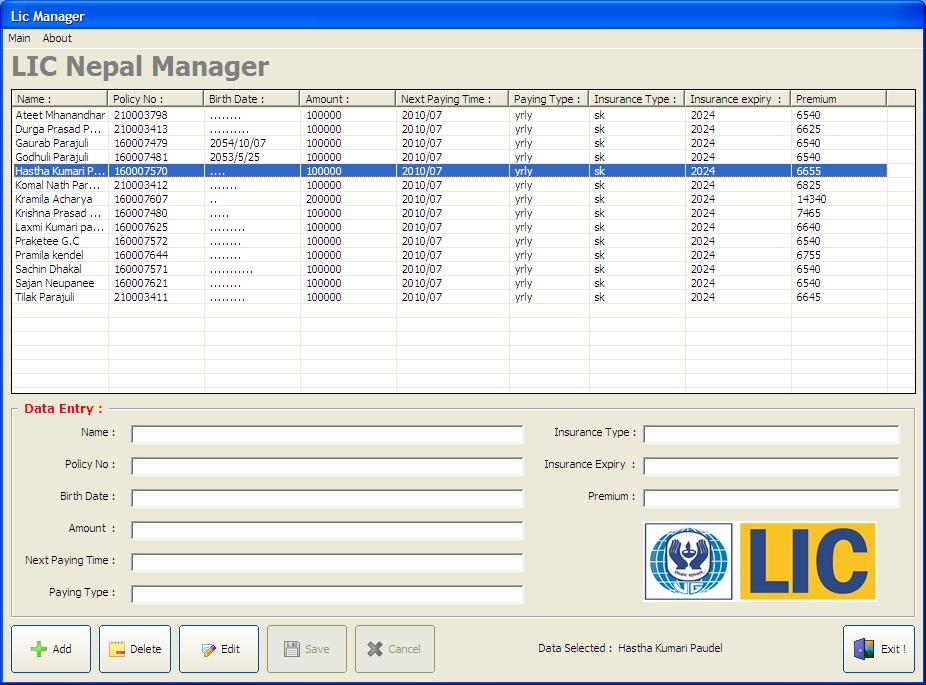Image resolution: width=926 pixels, height=685 pixels.
Task: Select the Laxmi Kumari pa... row
Action: point(450,227)
